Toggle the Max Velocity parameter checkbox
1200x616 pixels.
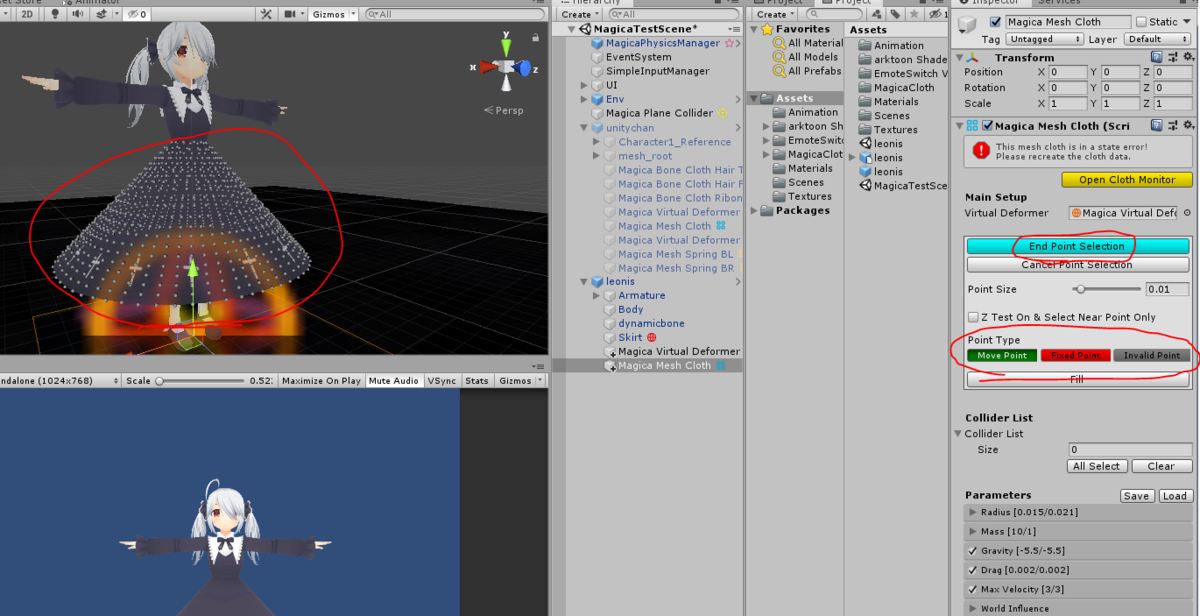tap(972, 589)
